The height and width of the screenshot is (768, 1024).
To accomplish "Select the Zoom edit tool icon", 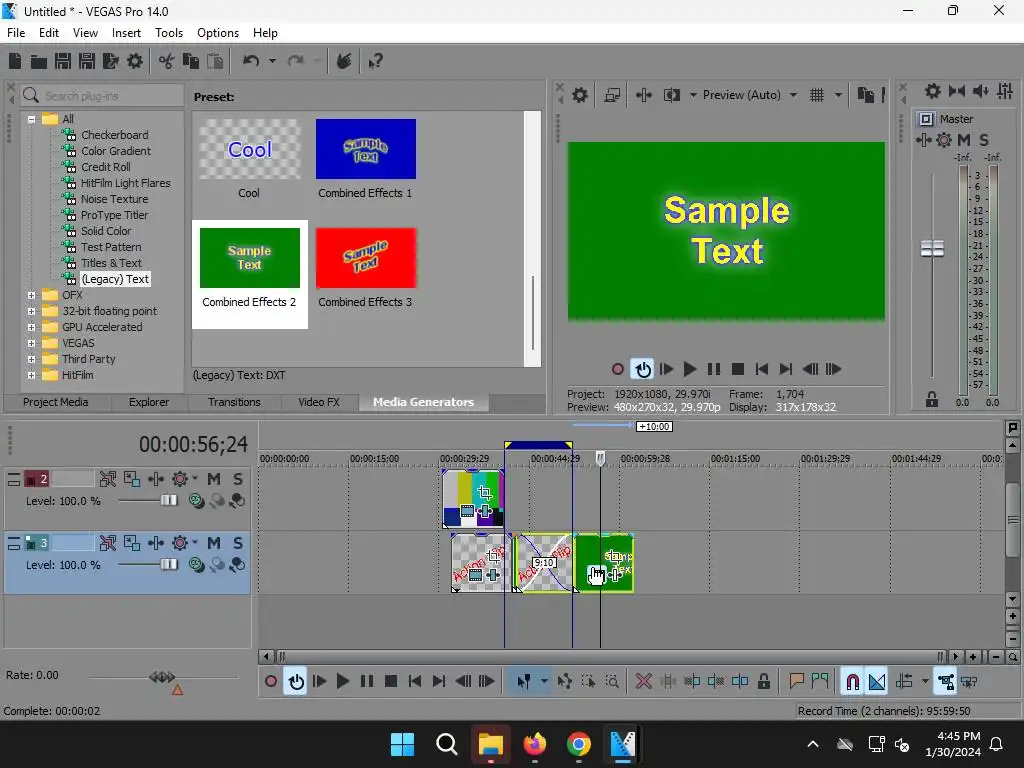I will pos(612,682).
